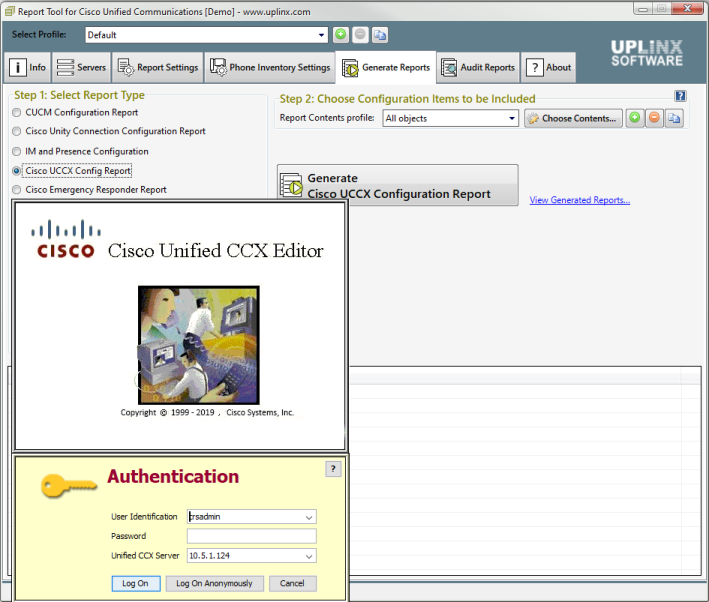
Task: Select the Generate Reports tab
Action: tap(386, 67)
